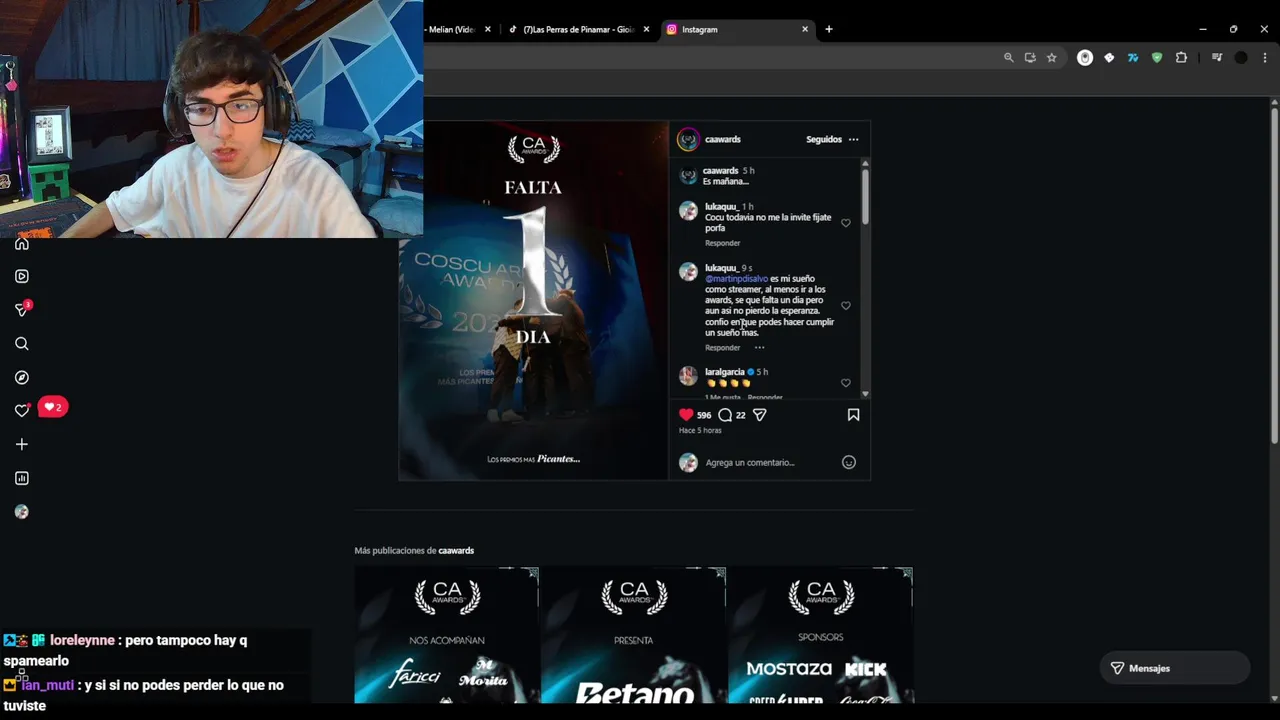Screen dimensions: 1280x720
Task: Reply to the first lukaquu_ comment
Action: click(722, 243)
